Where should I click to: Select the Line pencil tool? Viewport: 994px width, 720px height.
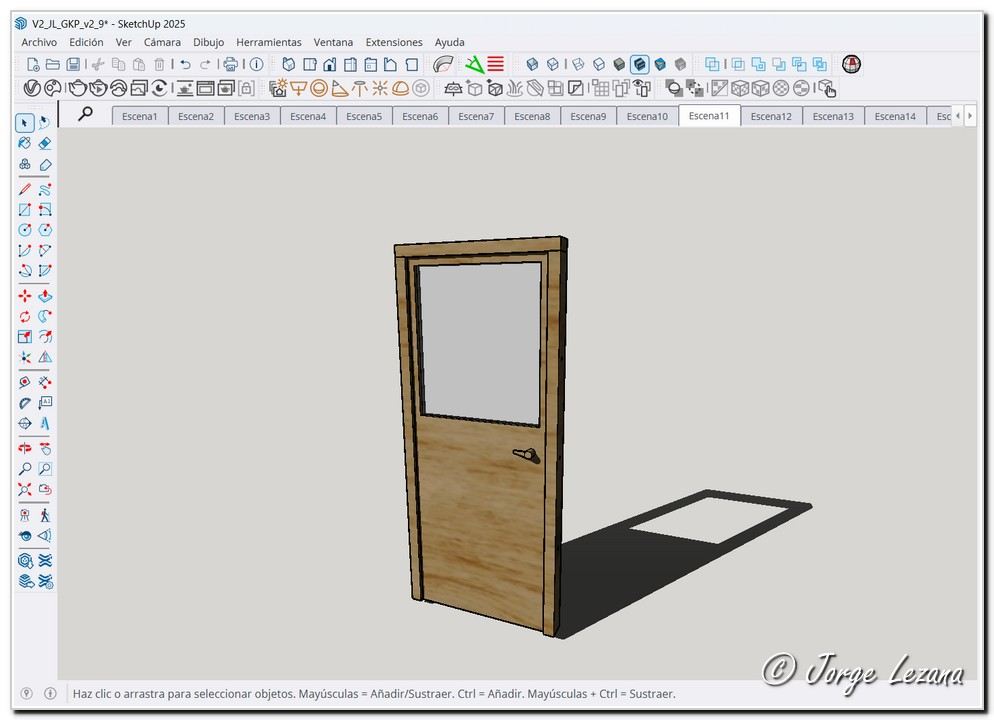pos(25,189)
